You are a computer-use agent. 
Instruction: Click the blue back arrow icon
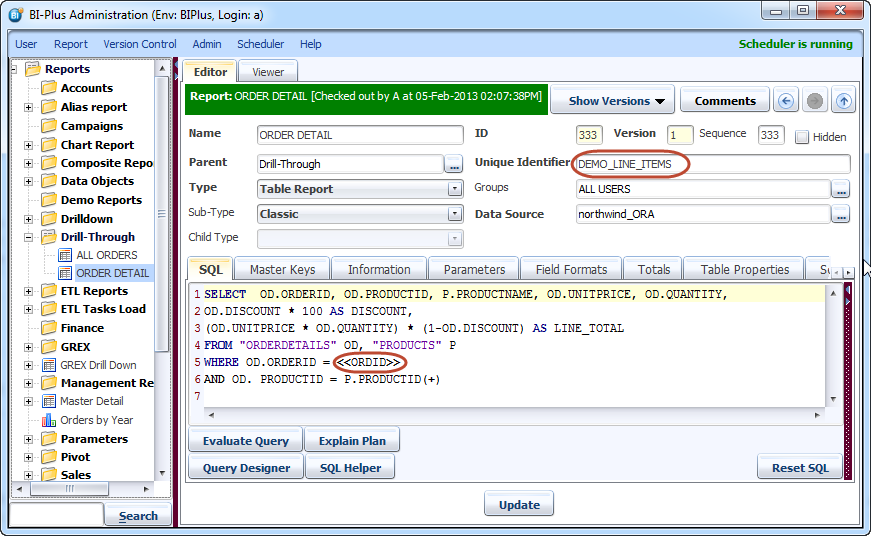(786, 101)
